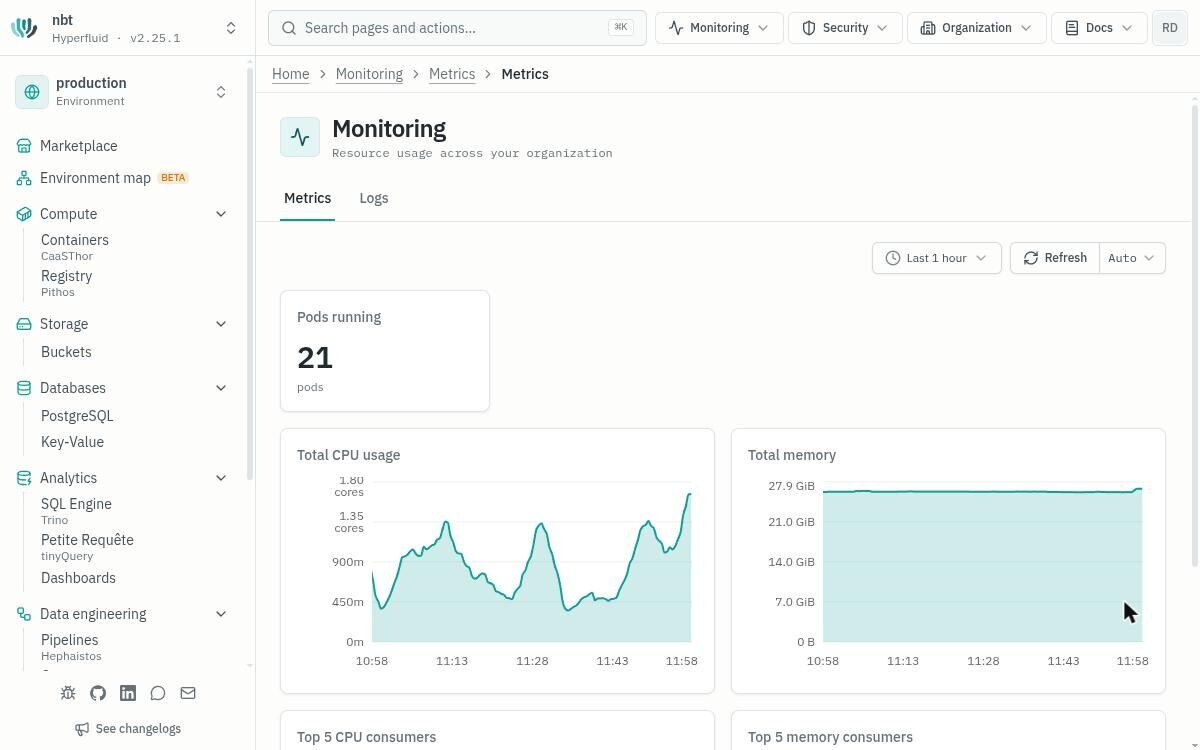1200x750 pixels.
Task: Click the Storage drive icon
Action: [x=24, y=324]
